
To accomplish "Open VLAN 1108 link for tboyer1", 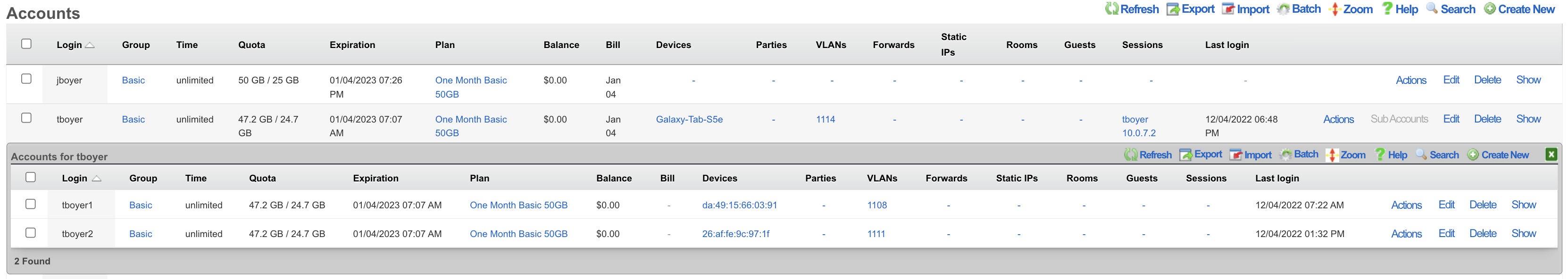I will pyautogui.click(x=876, y=205).
